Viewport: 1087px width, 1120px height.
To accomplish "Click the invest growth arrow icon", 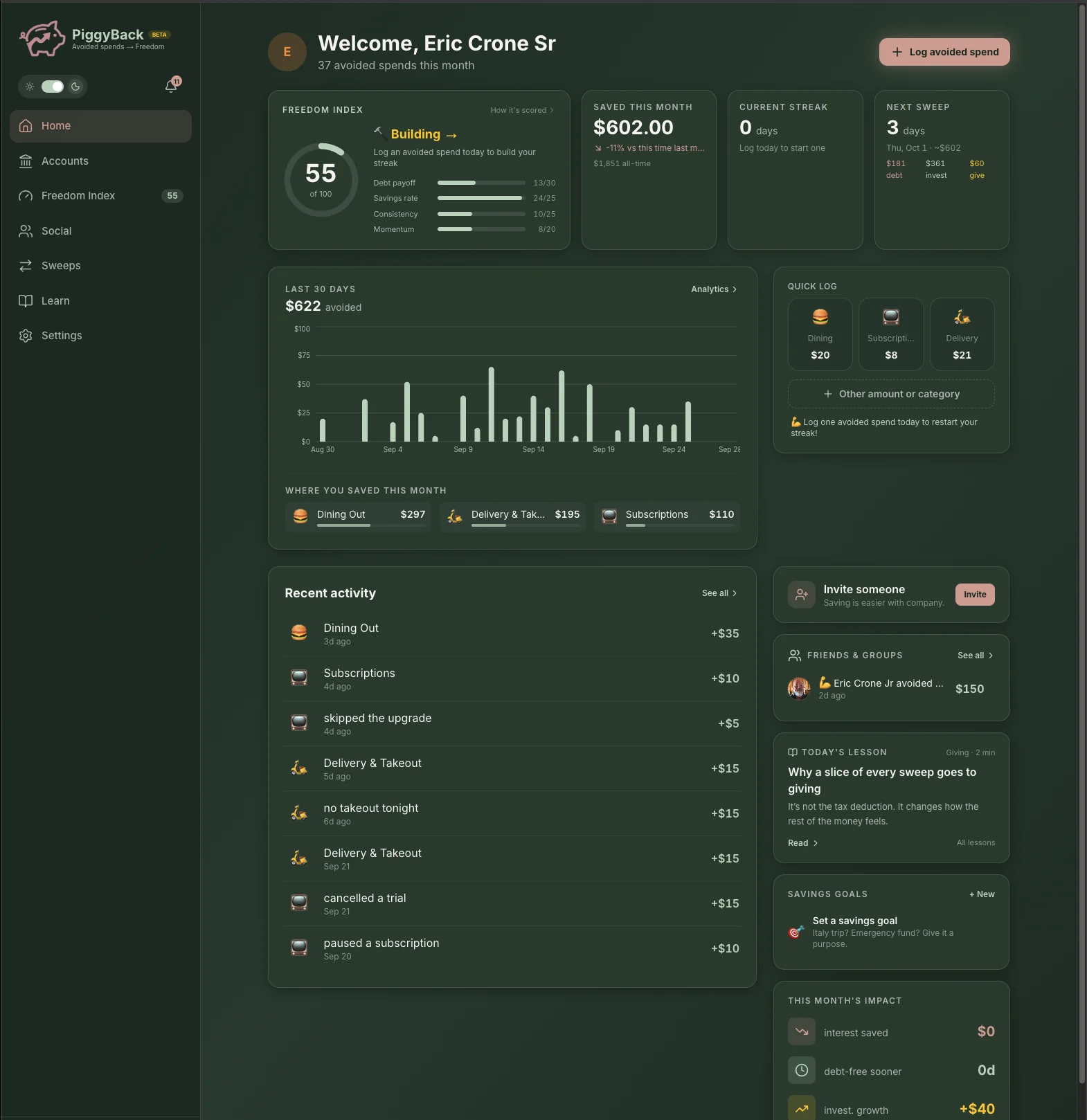I will point(802,1109).
